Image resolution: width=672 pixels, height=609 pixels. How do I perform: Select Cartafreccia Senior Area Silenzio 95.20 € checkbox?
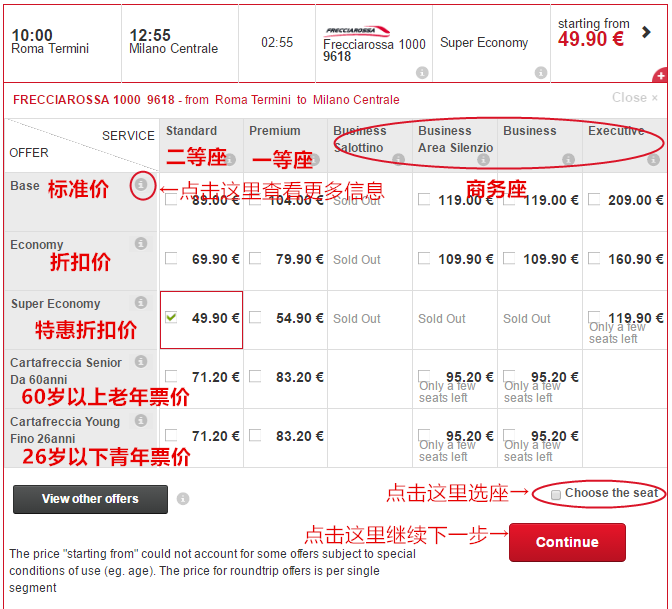[x=424, y=377]
